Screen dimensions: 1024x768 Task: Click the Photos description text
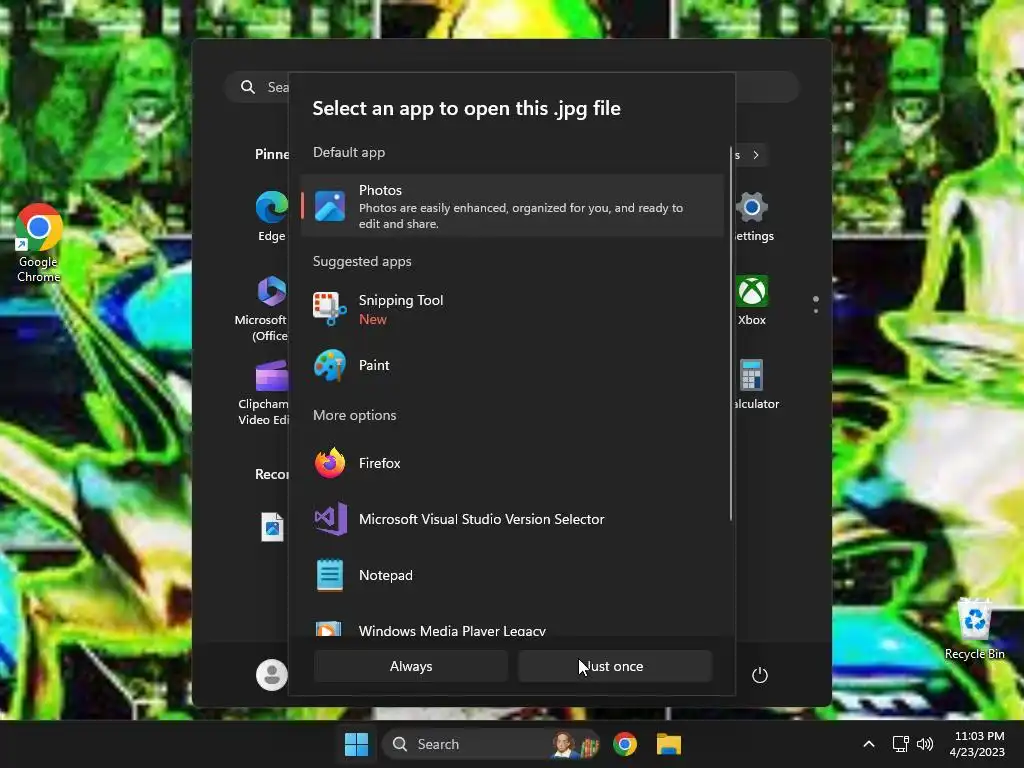click(520, 216)
